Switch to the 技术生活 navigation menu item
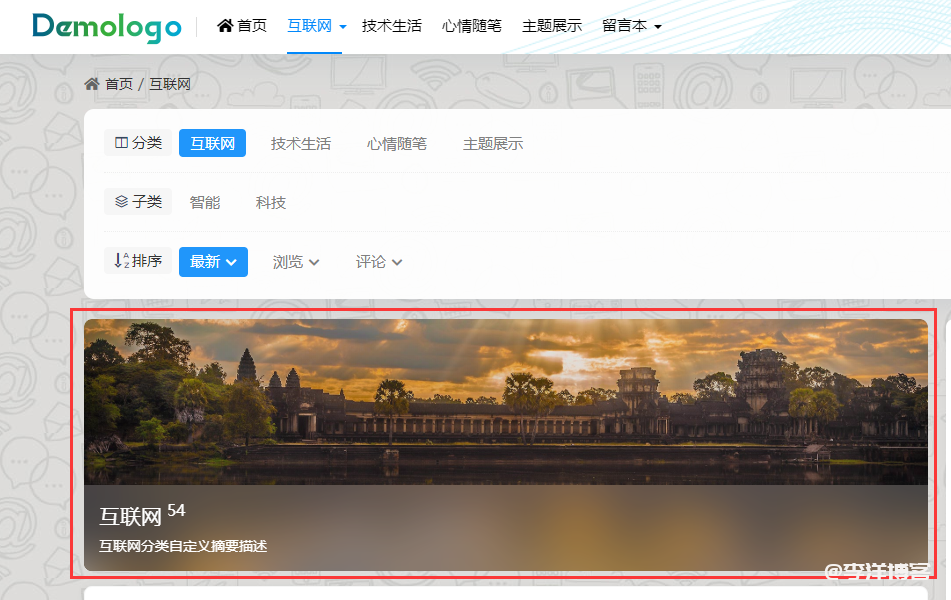951x600 pixels. pyautogui.click(x=392, y=25)
